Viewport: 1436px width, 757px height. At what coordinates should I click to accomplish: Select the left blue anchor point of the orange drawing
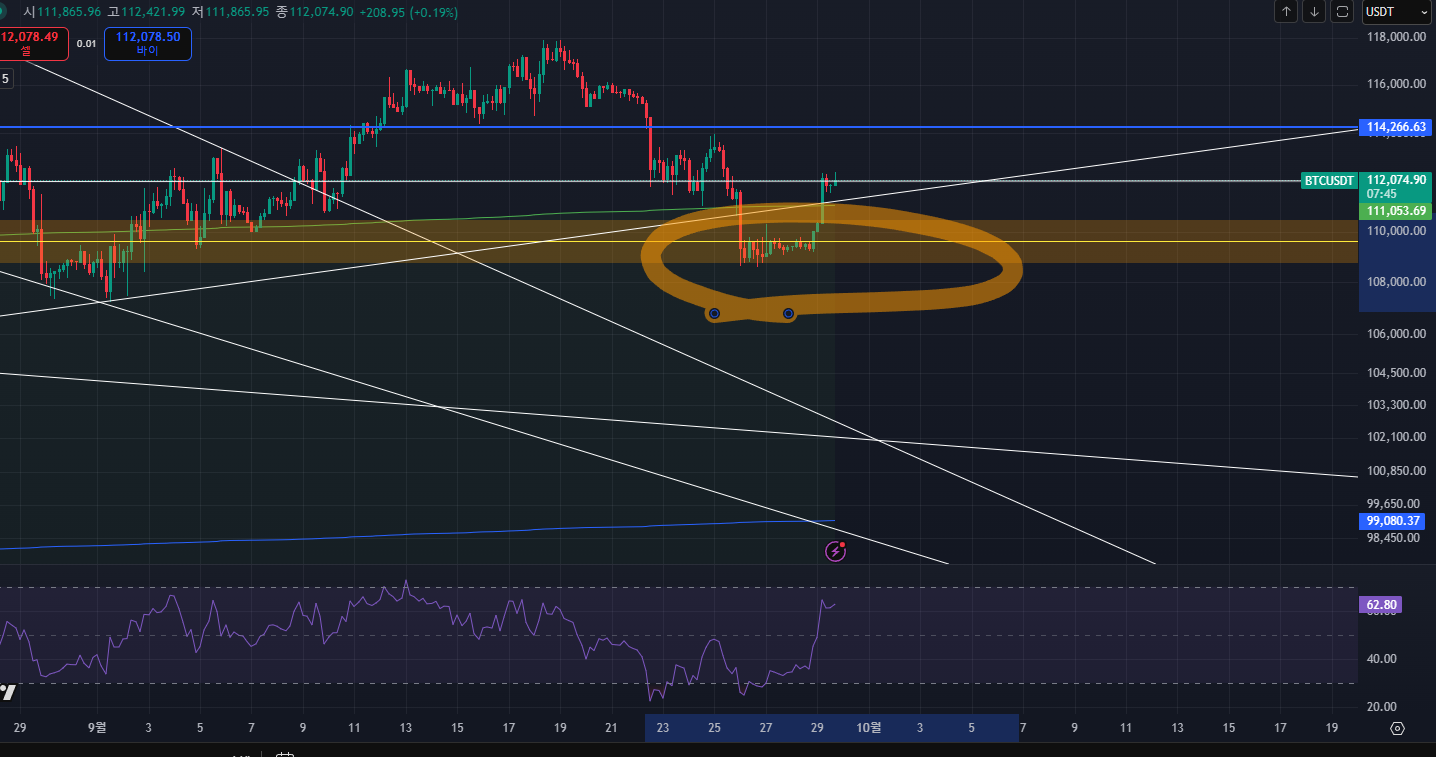(714, 314)
